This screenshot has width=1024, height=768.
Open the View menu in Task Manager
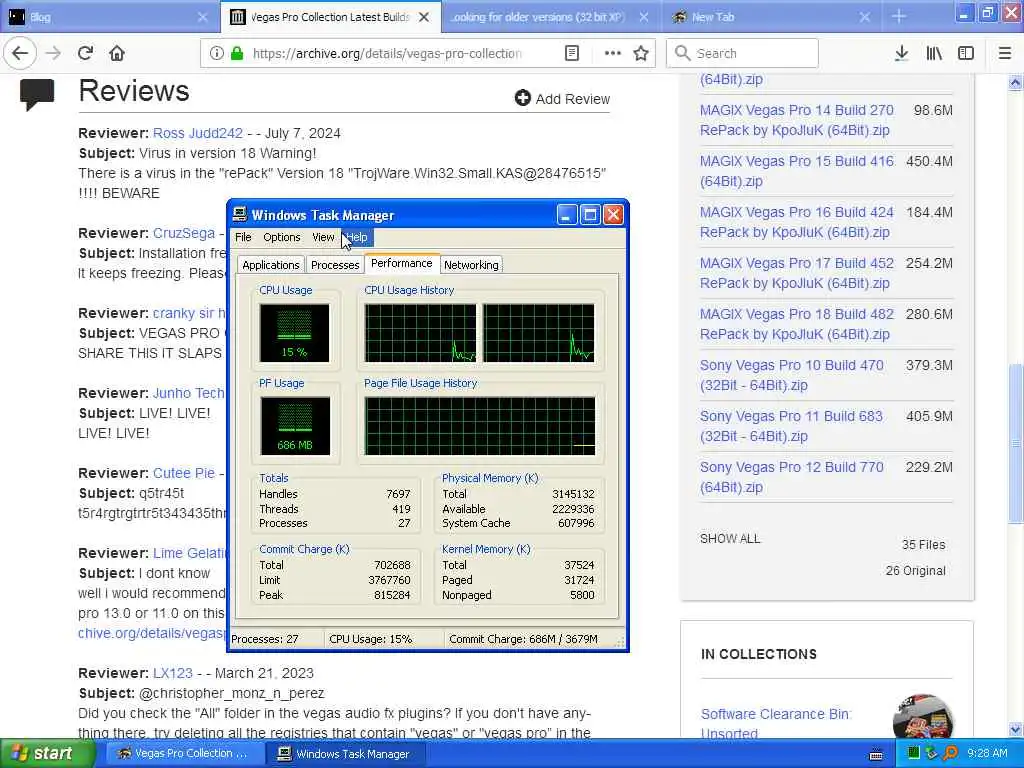323,237
